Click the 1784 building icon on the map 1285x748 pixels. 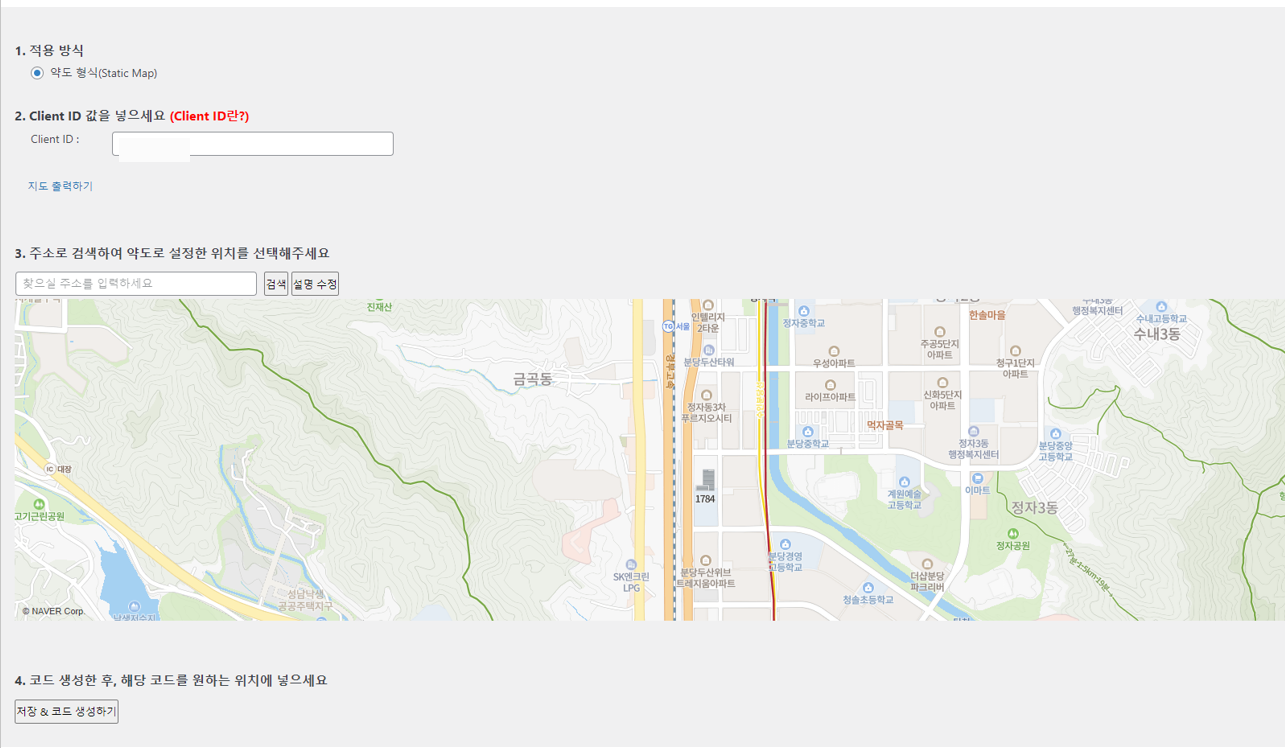click(x=706, y=480)
